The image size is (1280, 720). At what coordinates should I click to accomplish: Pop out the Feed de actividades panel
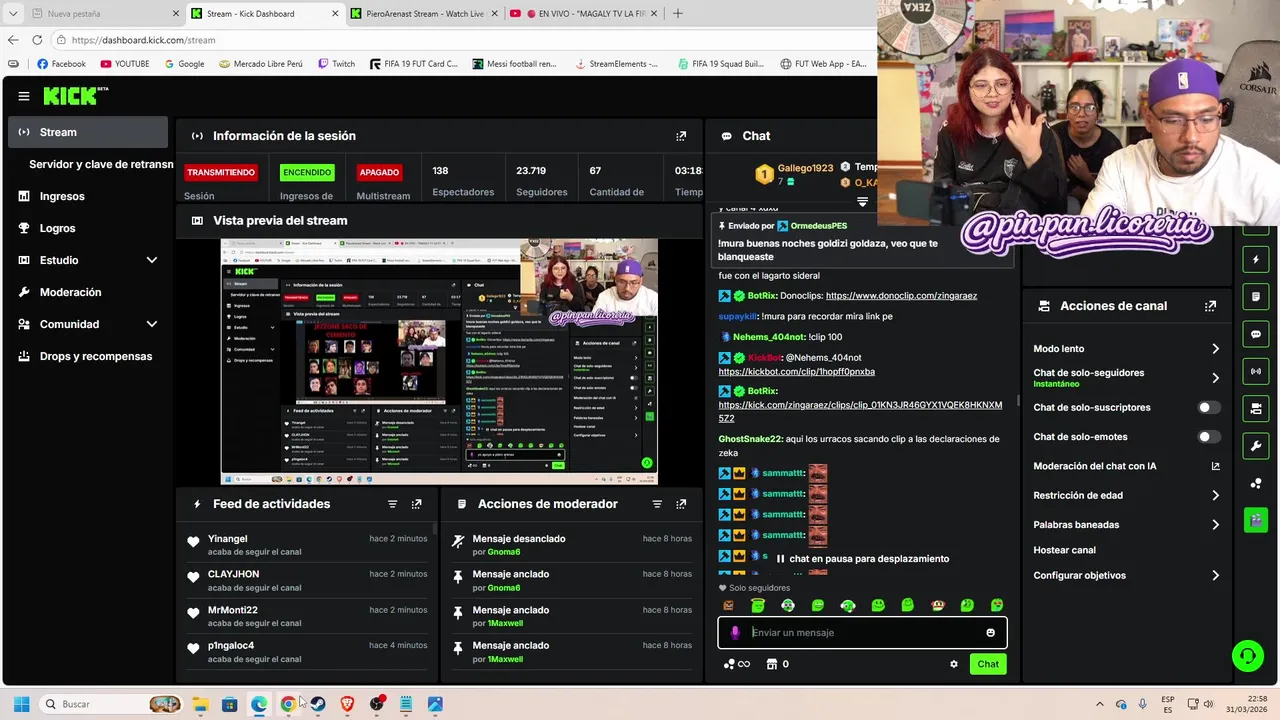tap(417, 504)
